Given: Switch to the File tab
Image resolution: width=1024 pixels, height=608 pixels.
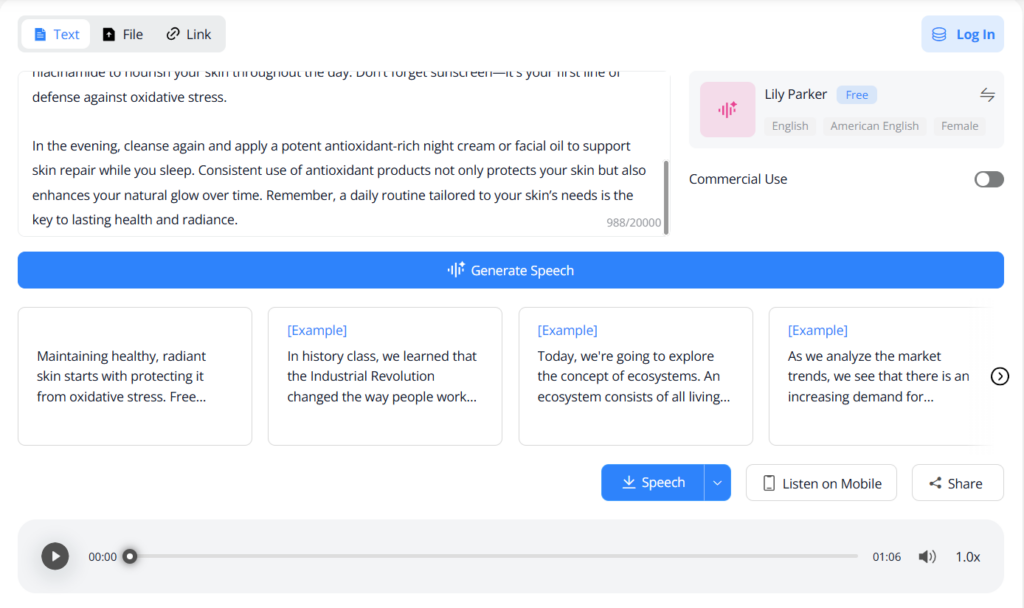Looking at the screenshot, I should click(x=122, y=33).
